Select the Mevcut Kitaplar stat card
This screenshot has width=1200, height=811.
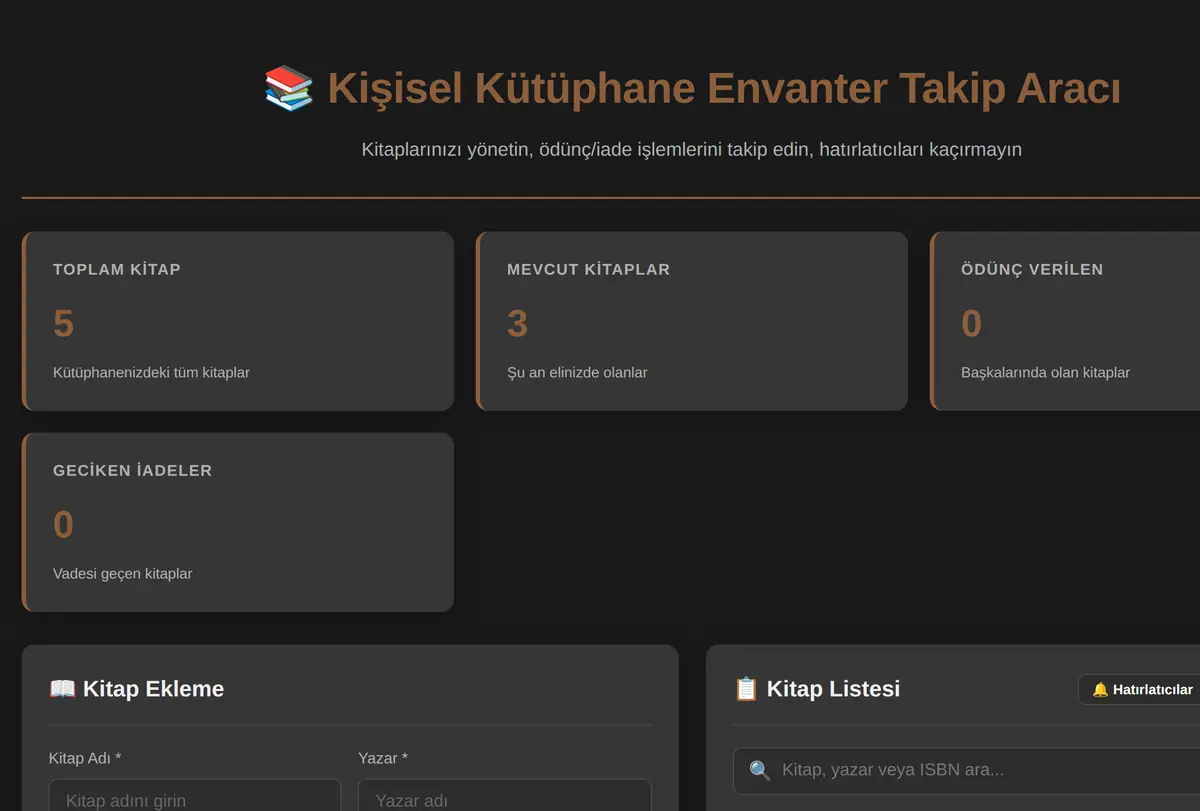tap(692, 321)
